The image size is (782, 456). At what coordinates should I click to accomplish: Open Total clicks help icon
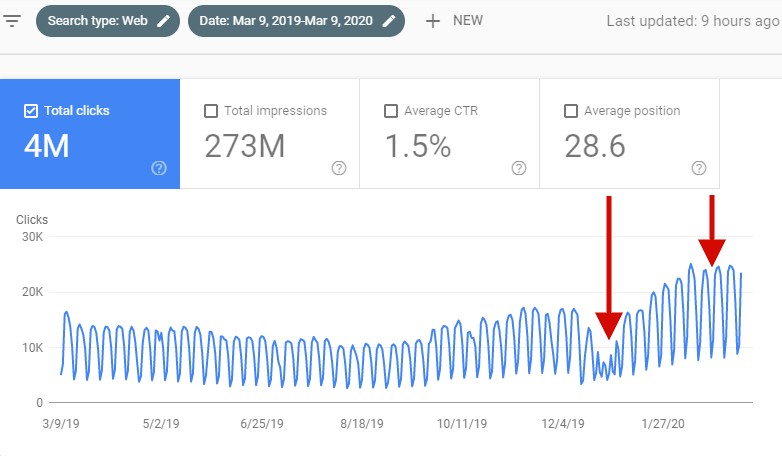(159, 168)
